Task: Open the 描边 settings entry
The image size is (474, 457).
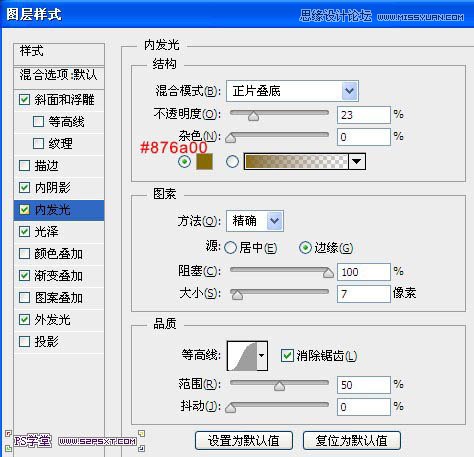Action: point(46,165)
